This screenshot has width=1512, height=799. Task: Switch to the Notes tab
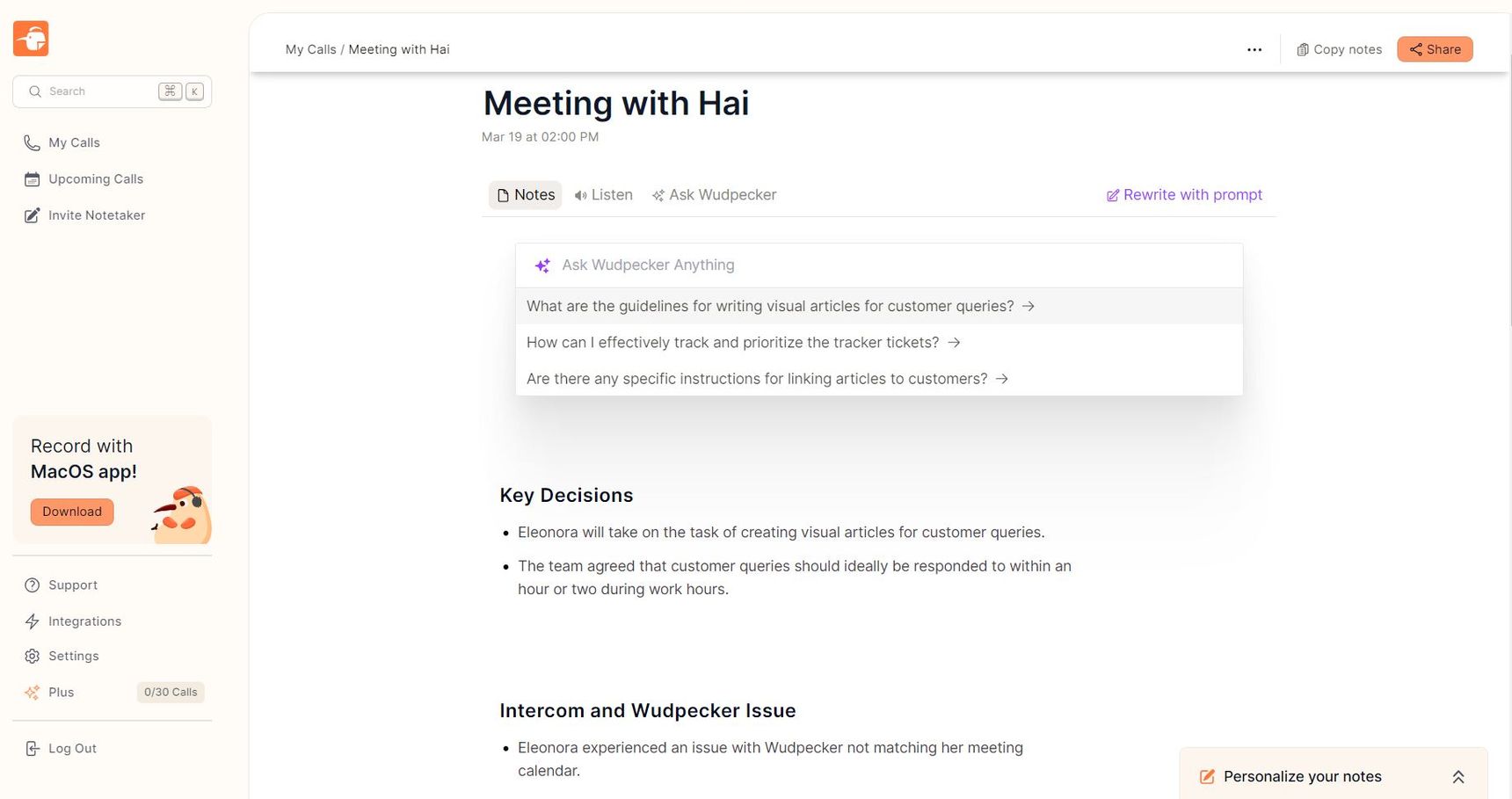[x=526, y=195]
